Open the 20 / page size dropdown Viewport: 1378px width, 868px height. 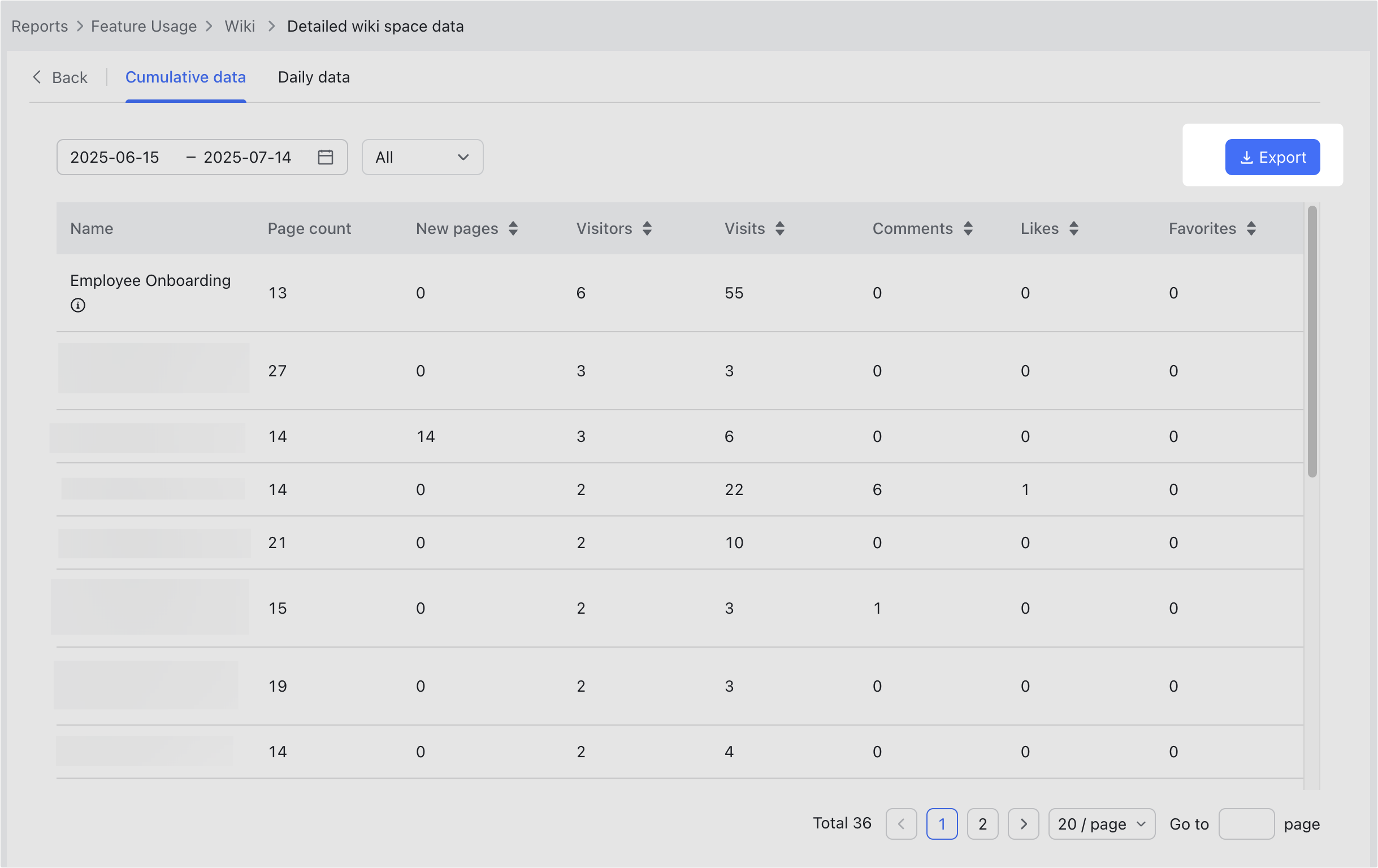click(1101, 823)
